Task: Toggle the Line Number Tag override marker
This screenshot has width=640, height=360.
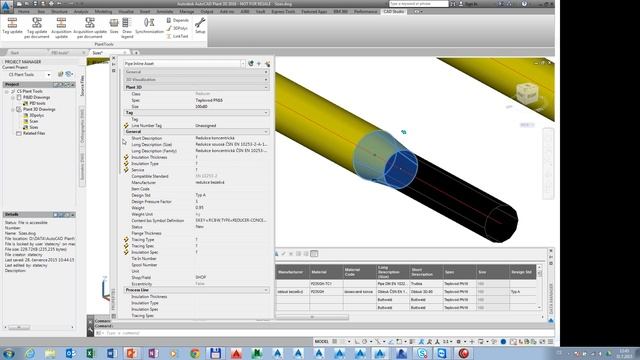Action: (127, 126)
